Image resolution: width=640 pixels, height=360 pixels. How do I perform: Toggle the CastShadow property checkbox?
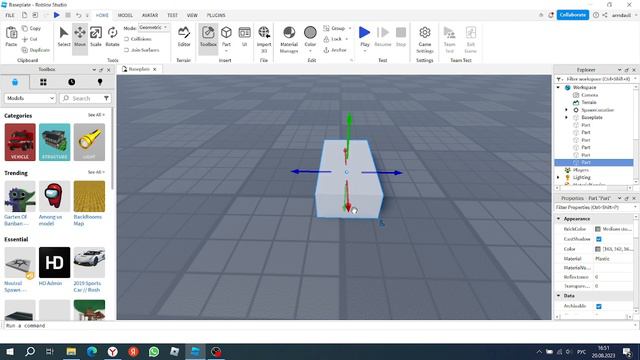tap(599, 239)
